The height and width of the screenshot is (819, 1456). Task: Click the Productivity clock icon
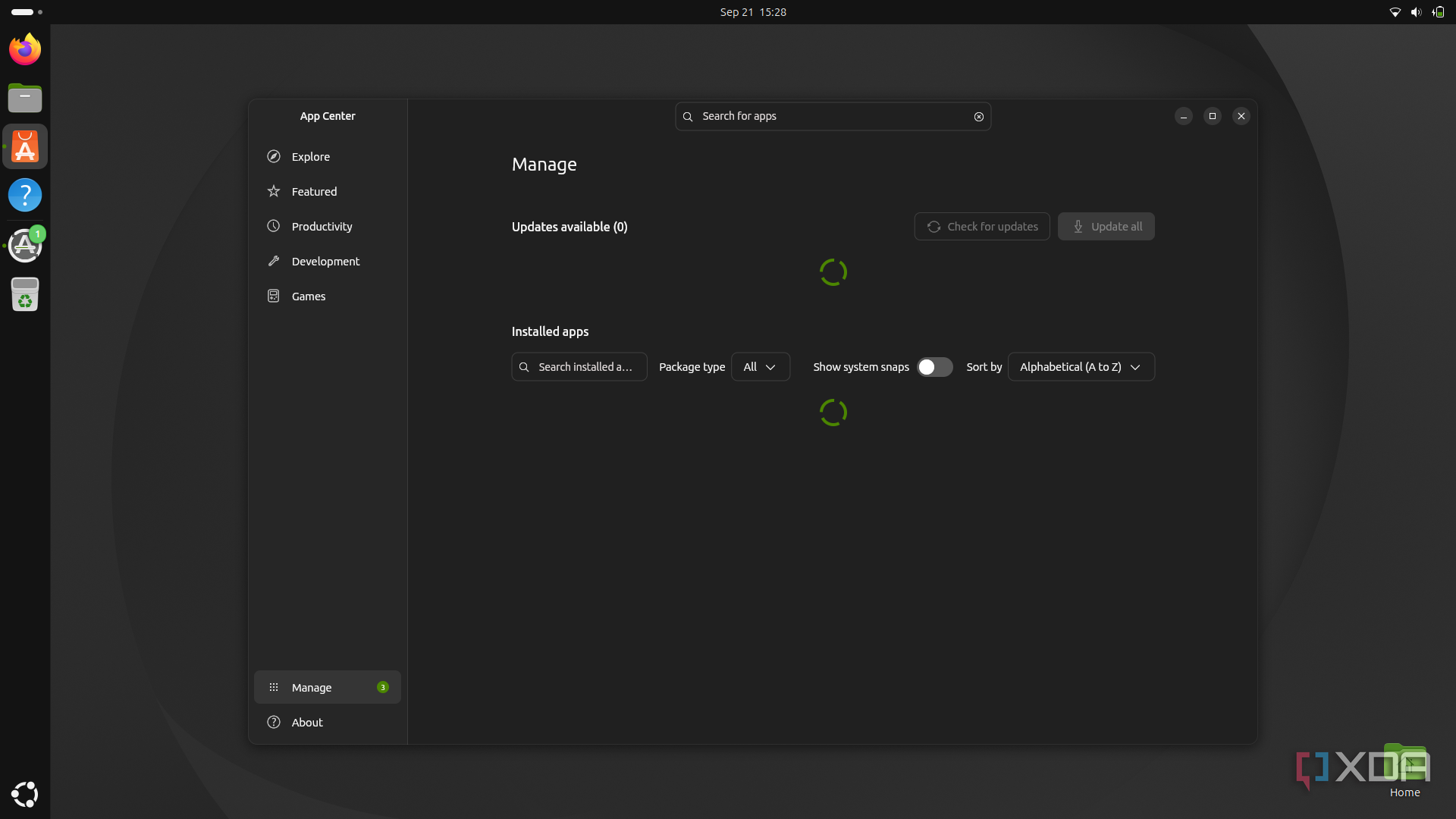click(x=274, y=226)
